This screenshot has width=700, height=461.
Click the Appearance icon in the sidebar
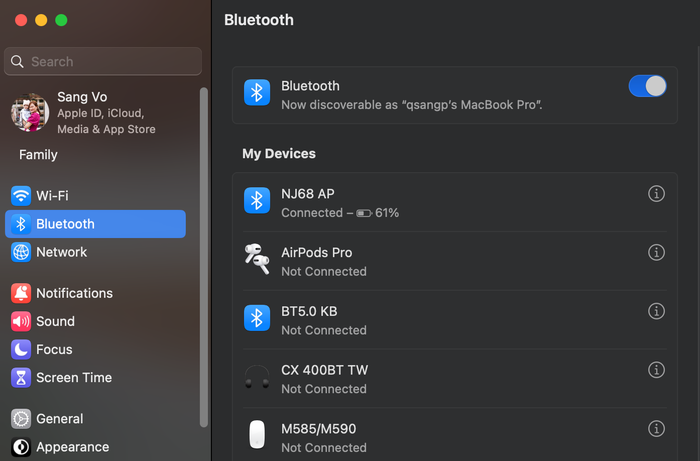click(x=21, y=447)
